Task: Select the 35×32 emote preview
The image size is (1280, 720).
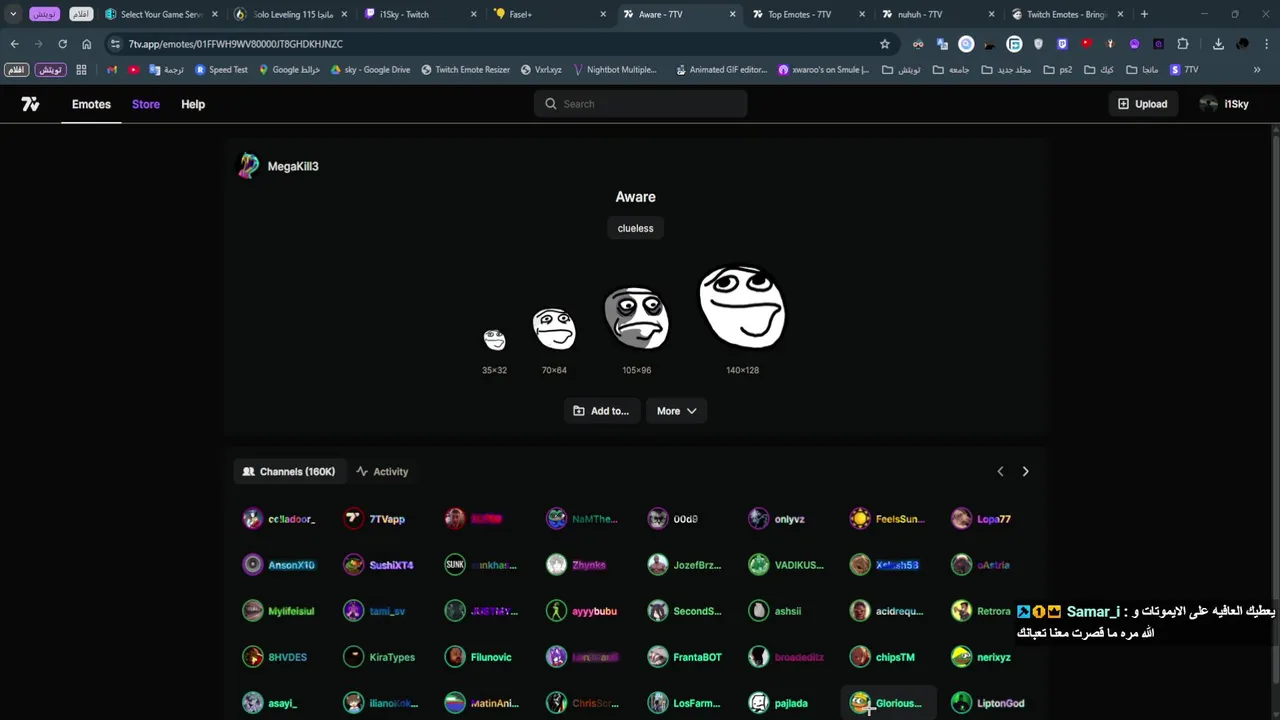Action: click(494, 340)
